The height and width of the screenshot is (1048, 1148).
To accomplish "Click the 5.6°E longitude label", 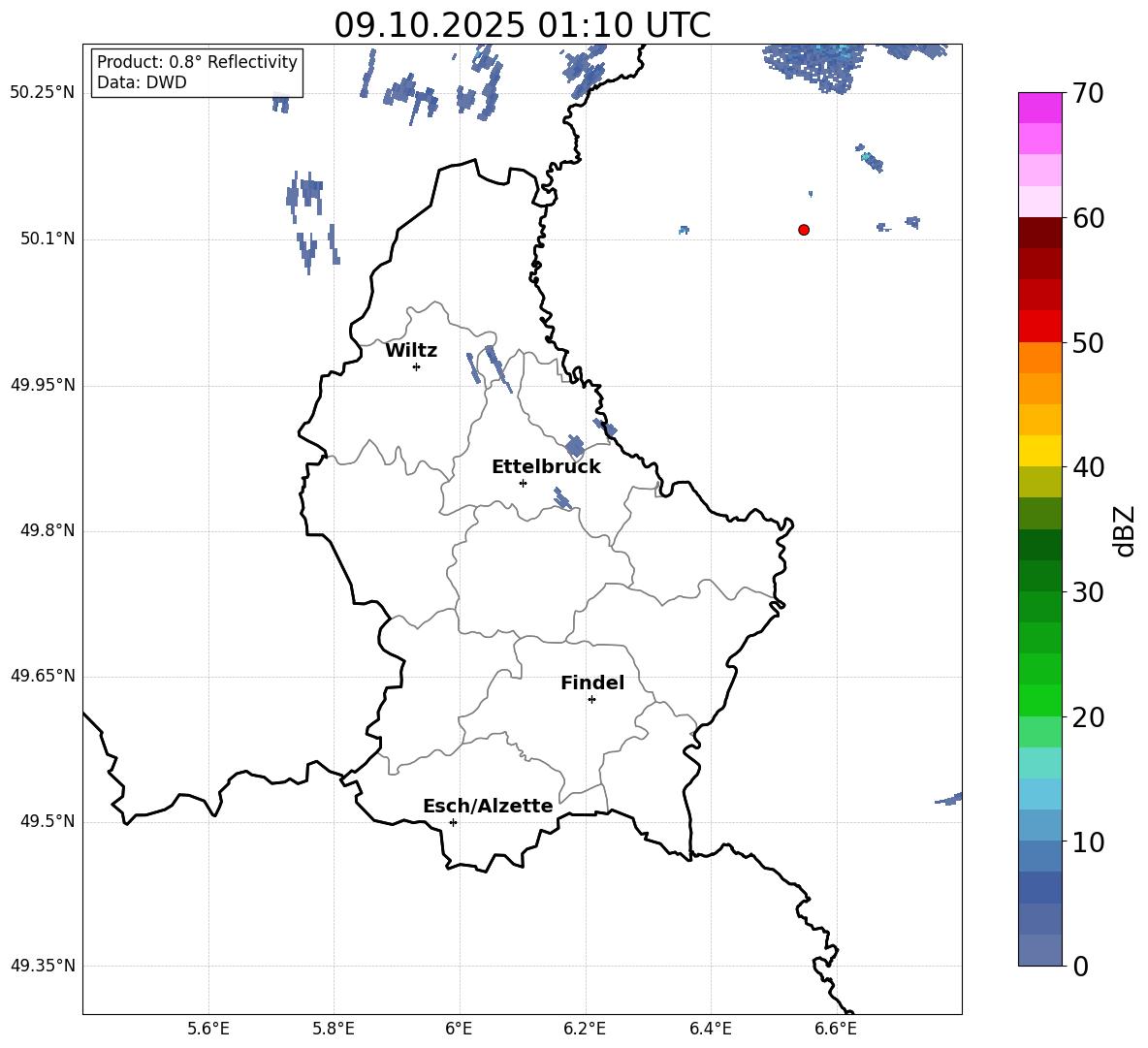I will pyautogui.click(x=208, y=1029).
